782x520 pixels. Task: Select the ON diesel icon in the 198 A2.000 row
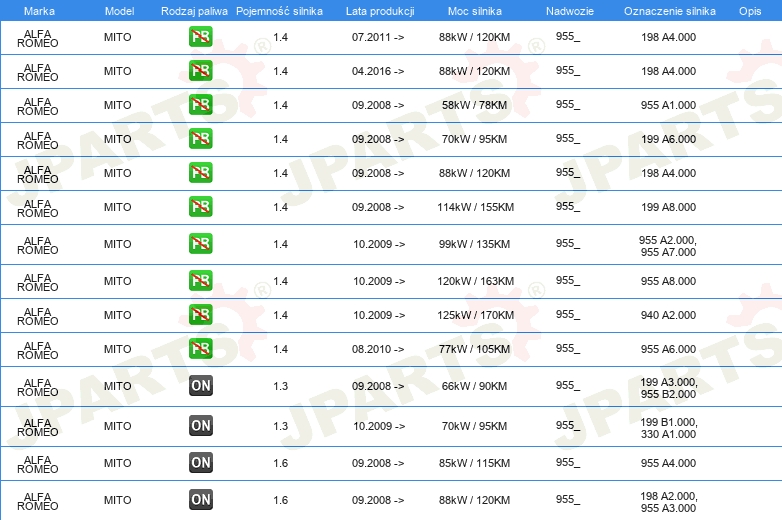[200, 500]
